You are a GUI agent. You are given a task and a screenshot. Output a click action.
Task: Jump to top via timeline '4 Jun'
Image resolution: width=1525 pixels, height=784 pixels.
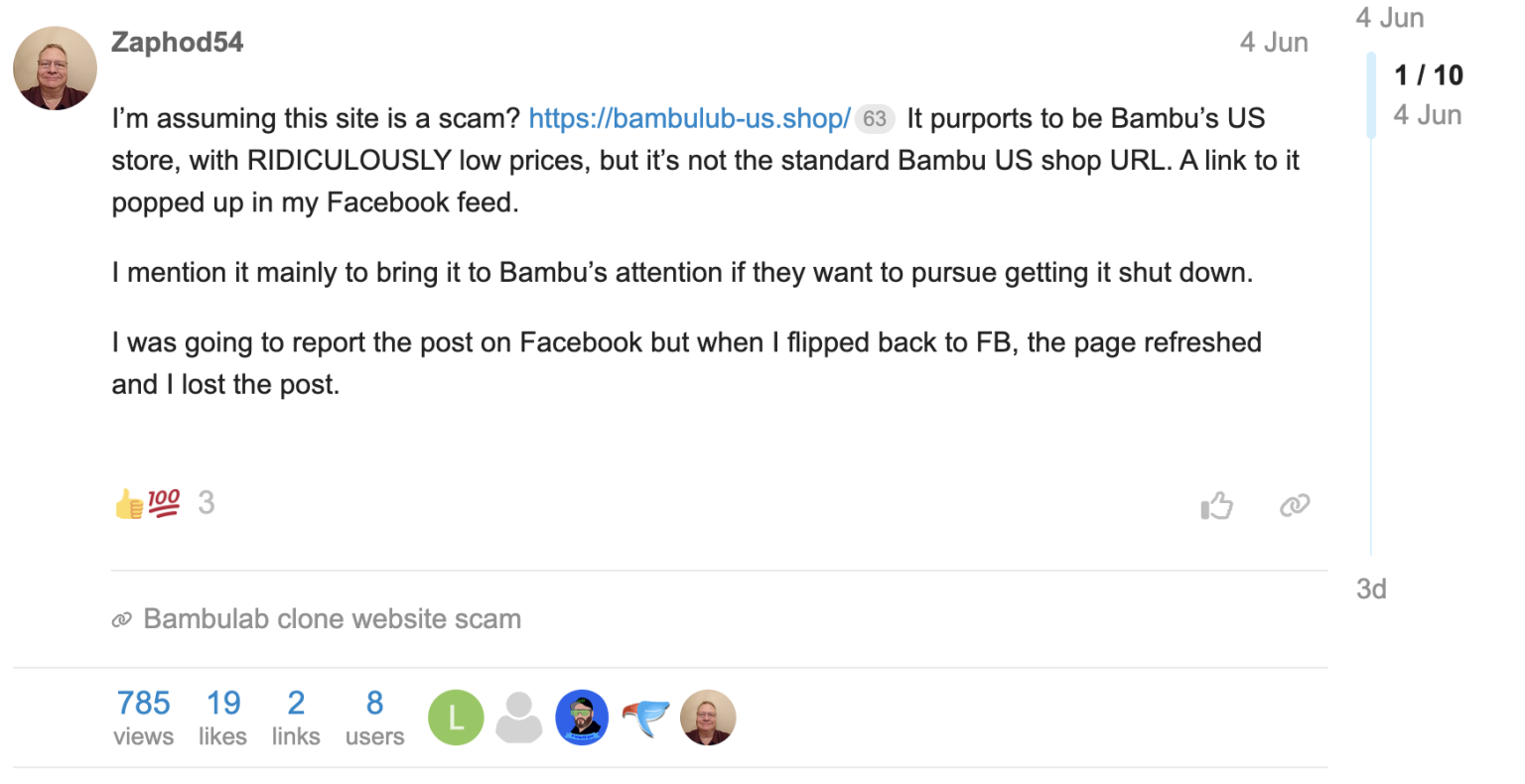[1390, 17]
